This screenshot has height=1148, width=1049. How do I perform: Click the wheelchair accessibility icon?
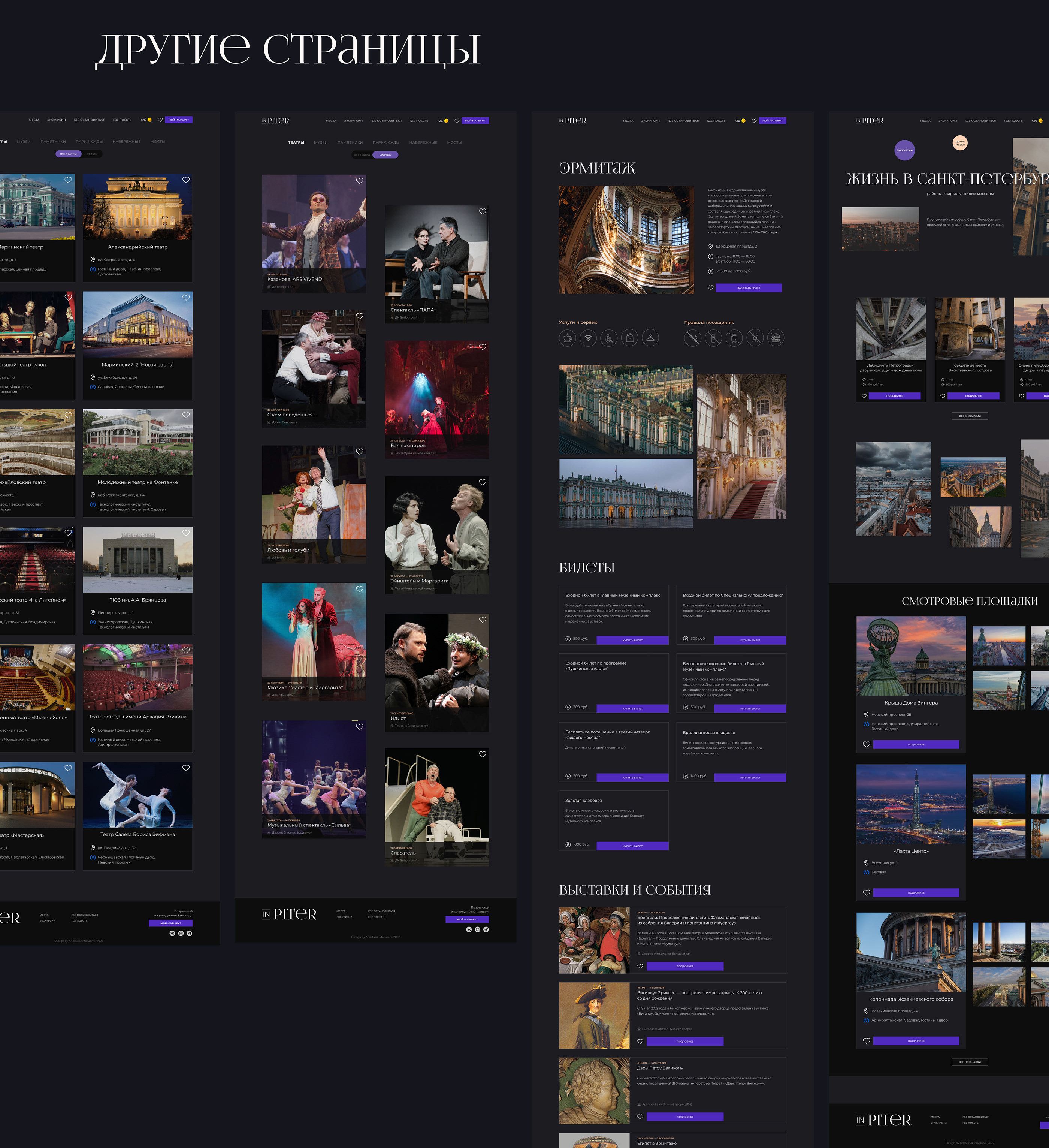[608, 338]
